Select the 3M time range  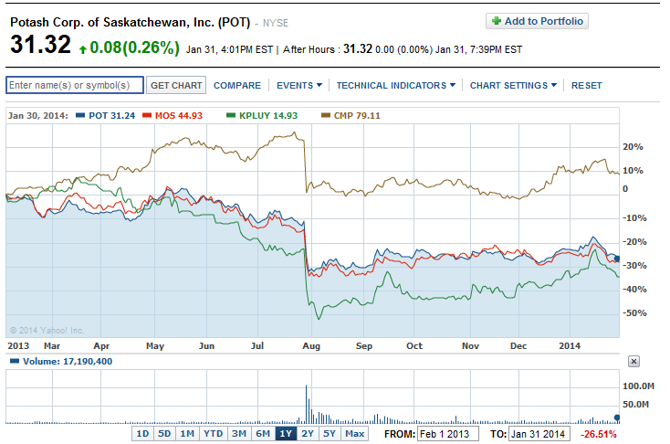pos(239,434)
